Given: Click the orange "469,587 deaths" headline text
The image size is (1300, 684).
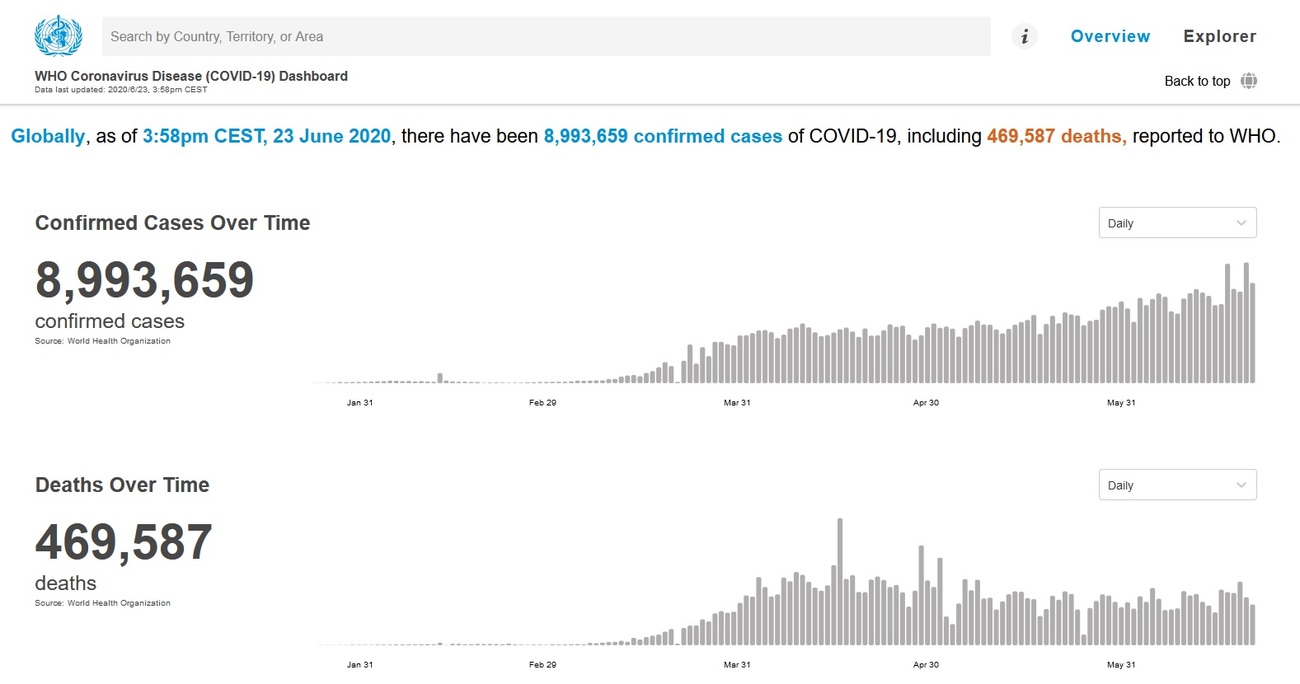Looking at the screenshot, I should 1056,136.
